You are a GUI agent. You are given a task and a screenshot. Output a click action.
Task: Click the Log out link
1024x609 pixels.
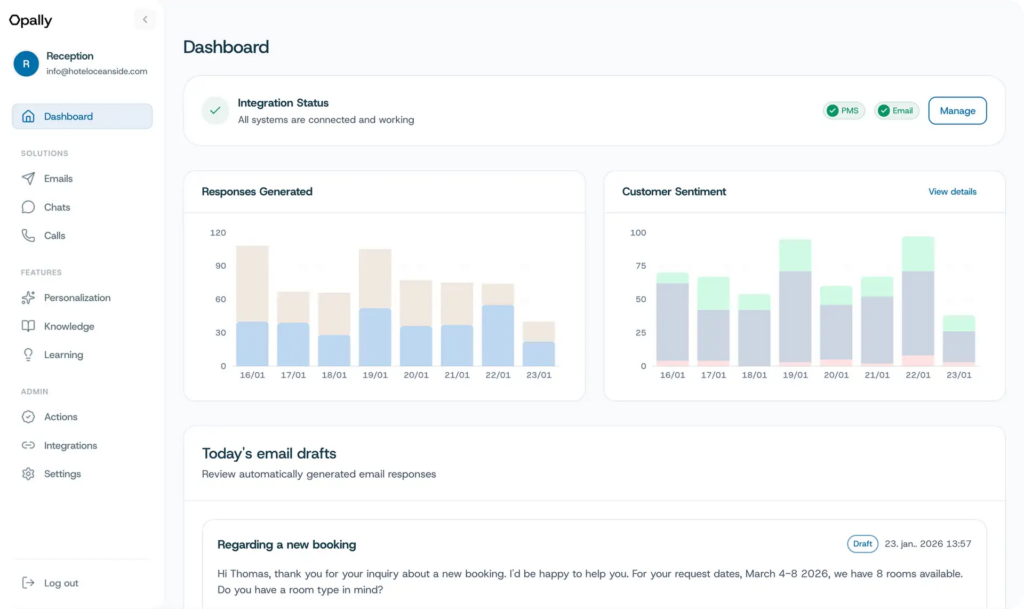(61, 583)
